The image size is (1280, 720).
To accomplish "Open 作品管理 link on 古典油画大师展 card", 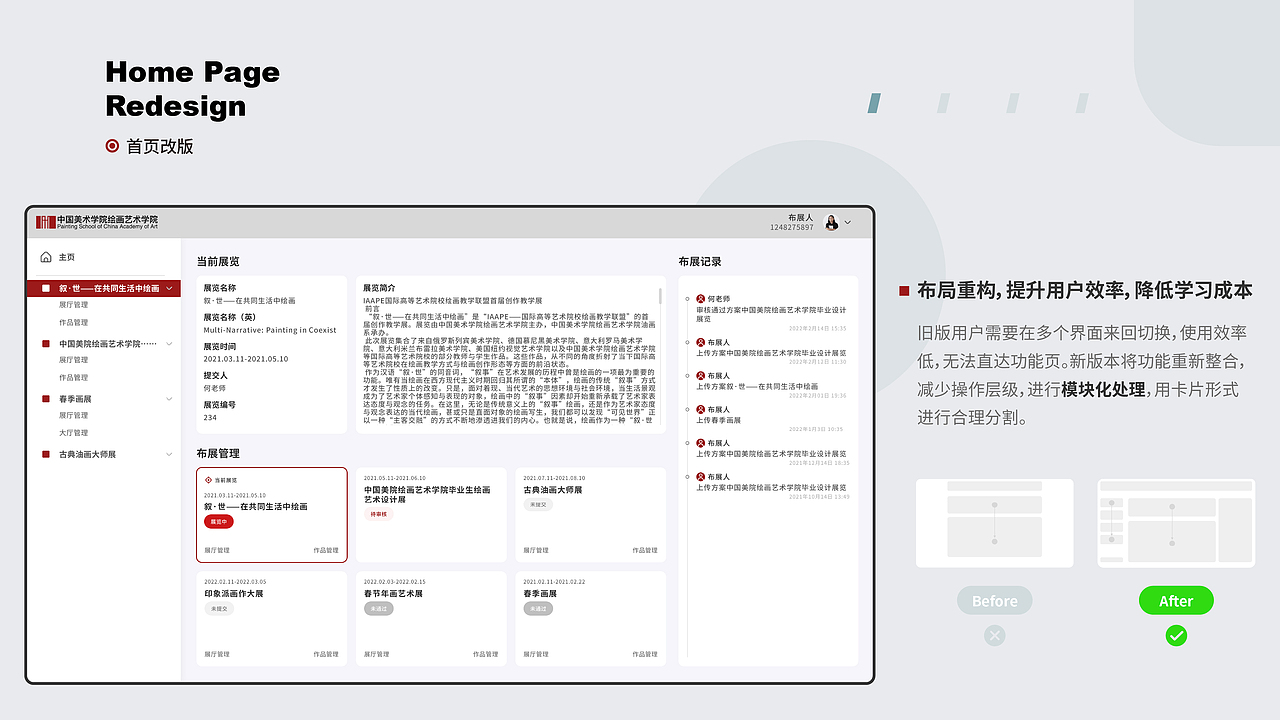I will click(645, 550).
